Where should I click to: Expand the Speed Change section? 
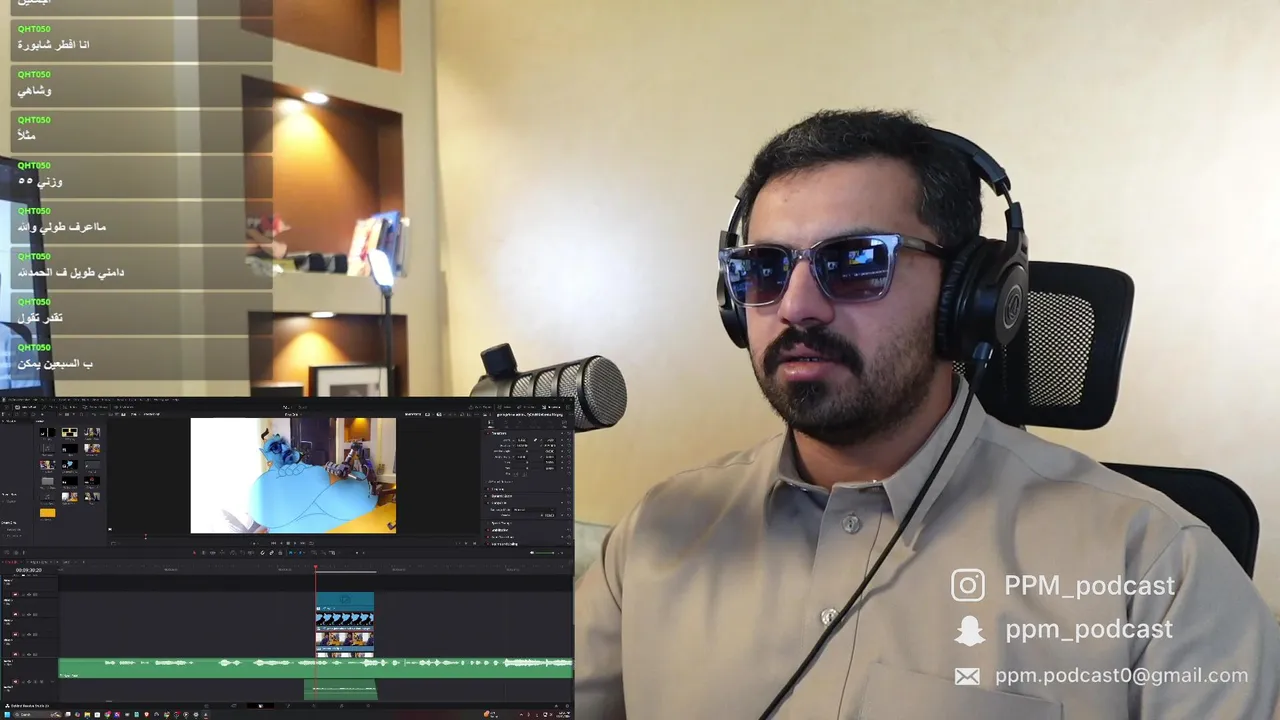click(x=501, y=523)
